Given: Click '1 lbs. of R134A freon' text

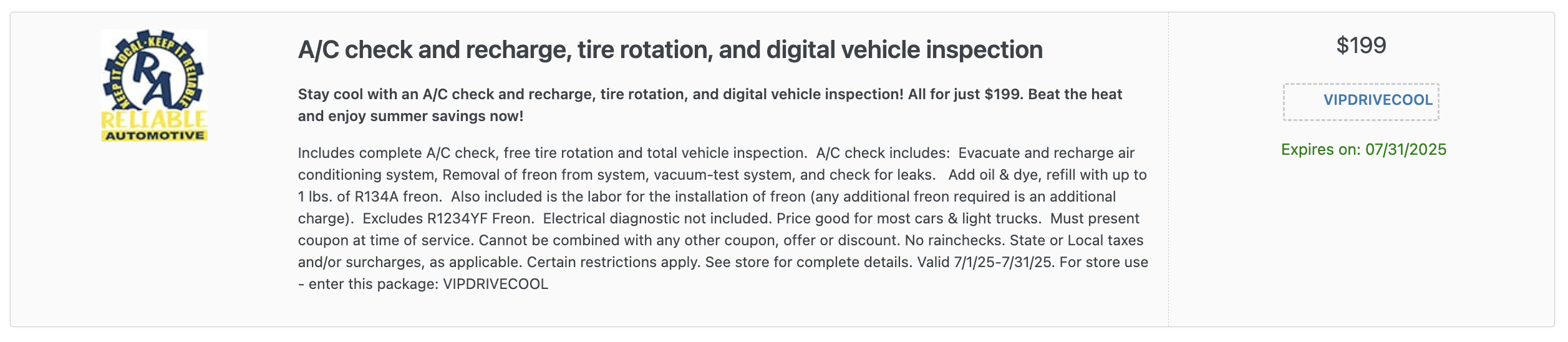Looking at the screenshot, I should point(370,197).
